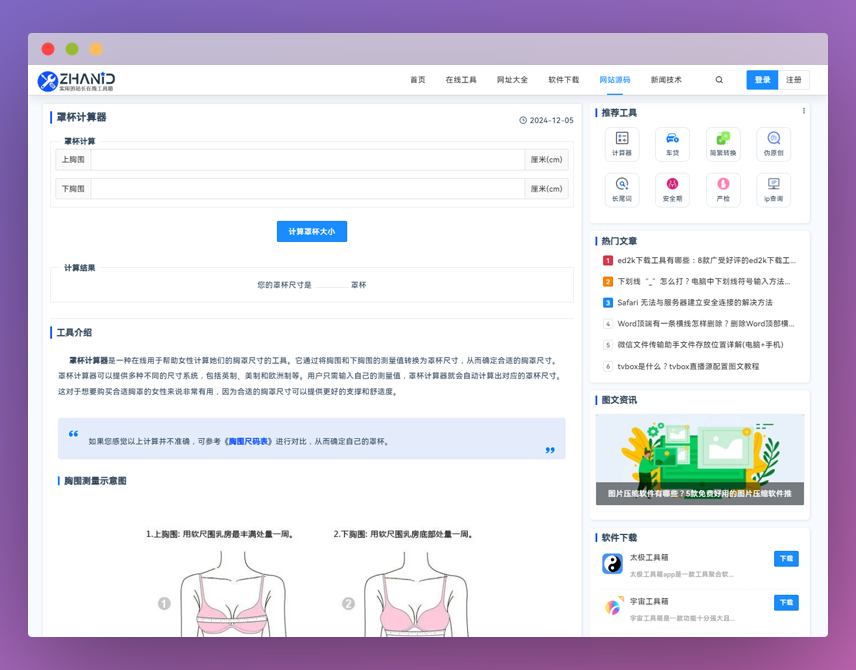This screenshot has height=670, width=856.
Task: Click the 工具介绍 section heading
Action: click(74, 333)
